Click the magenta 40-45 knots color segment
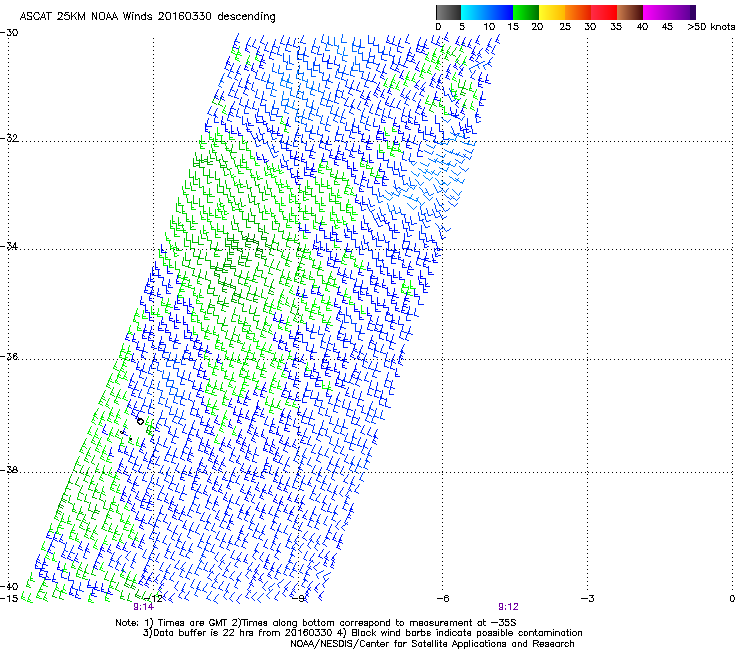The image size is (740, 650). click(x=656, y=12)
